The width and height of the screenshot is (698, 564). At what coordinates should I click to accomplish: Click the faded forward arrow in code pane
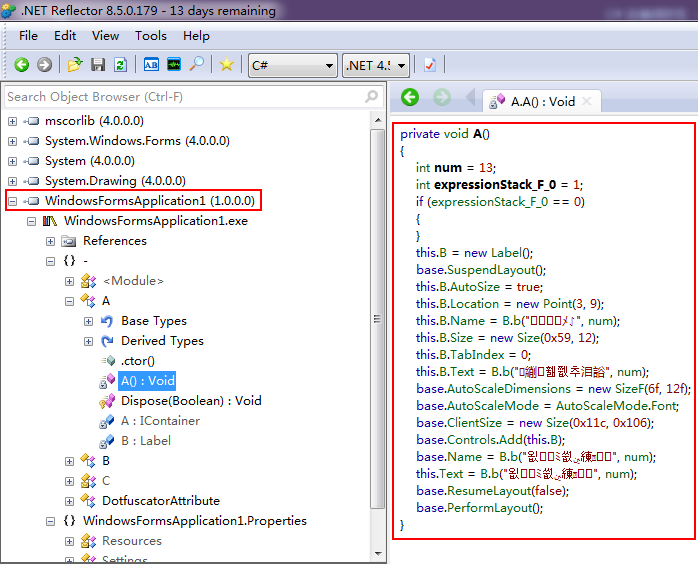tap(442, 97)
